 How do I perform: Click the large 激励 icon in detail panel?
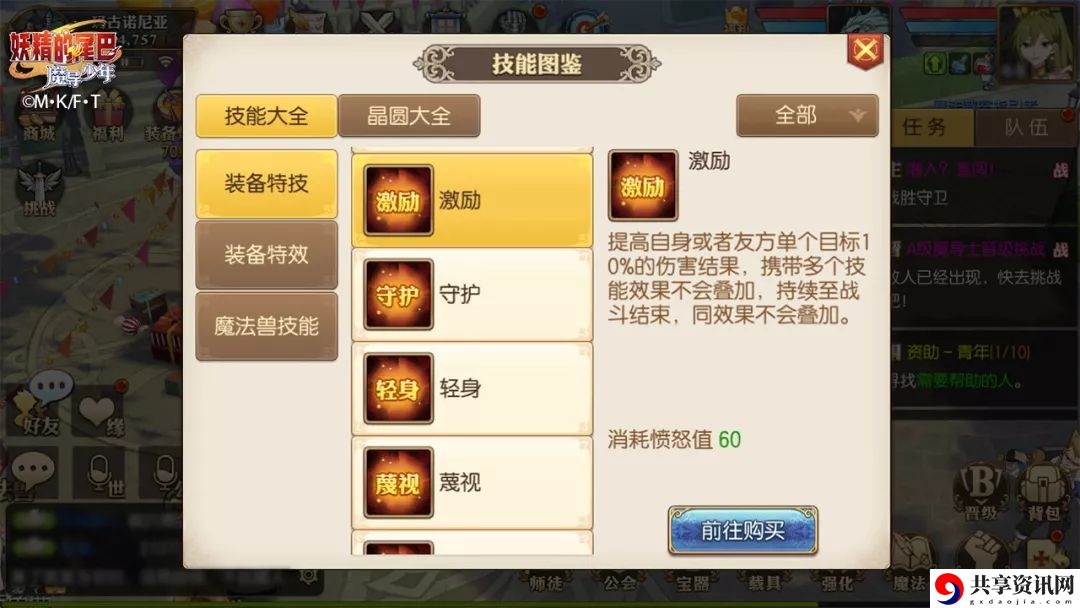point(643,185)
